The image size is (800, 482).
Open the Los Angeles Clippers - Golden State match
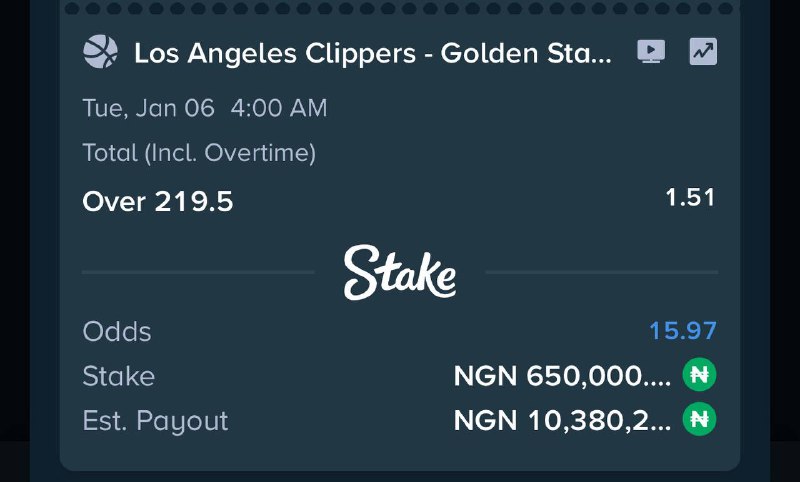coord(372,53)
